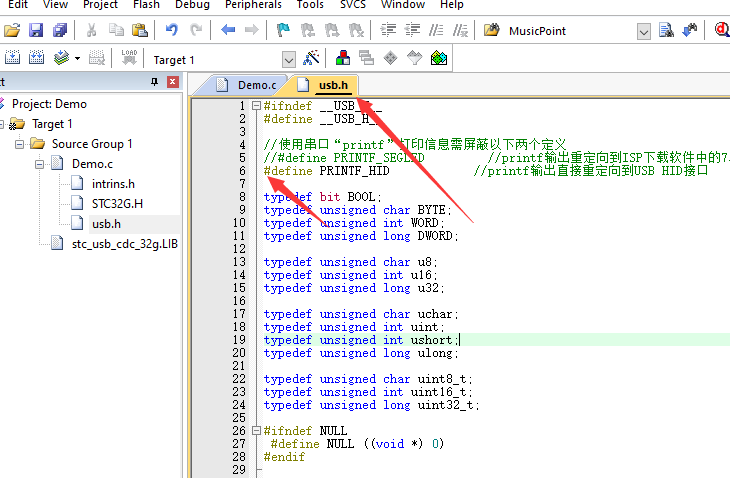Click the Navigate Backwards arrow
The image size is (730, 478).
[x=228, y=31]
